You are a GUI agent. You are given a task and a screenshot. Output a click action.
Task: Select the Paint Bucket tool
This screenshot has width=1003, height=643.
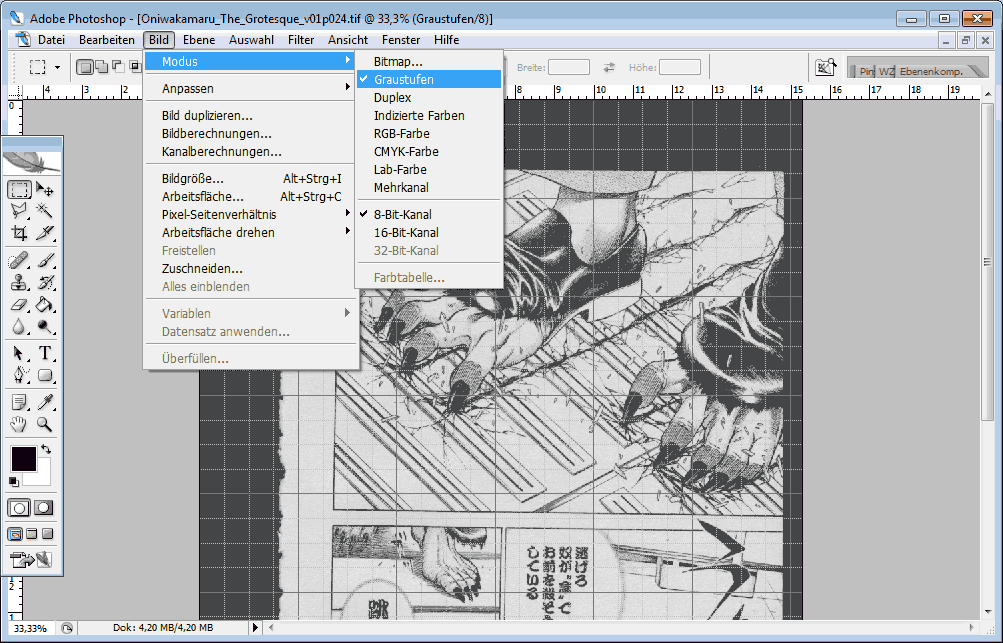pos(44,305)
